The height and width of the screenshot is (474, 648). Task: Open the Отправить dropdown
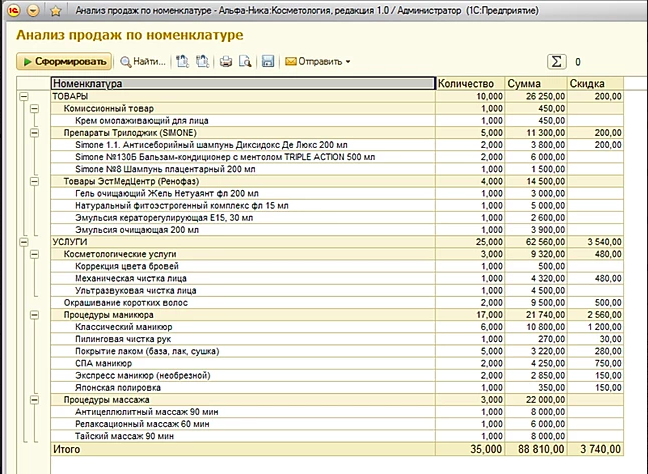point(318,62)
